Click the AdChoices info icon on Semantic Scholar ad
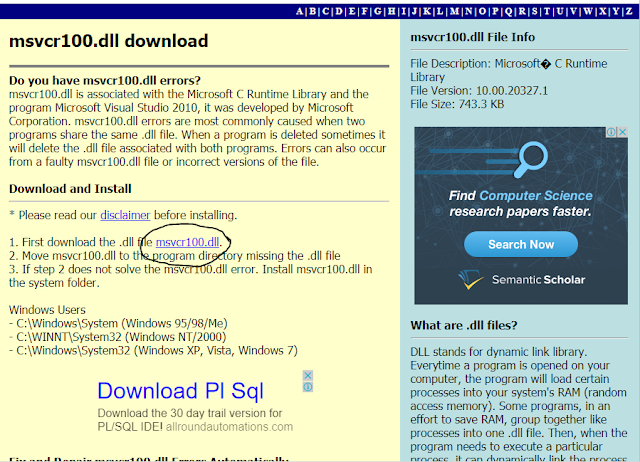Image resolution: width=640 pixels, height=462 pixels. (x=611, y=132)
